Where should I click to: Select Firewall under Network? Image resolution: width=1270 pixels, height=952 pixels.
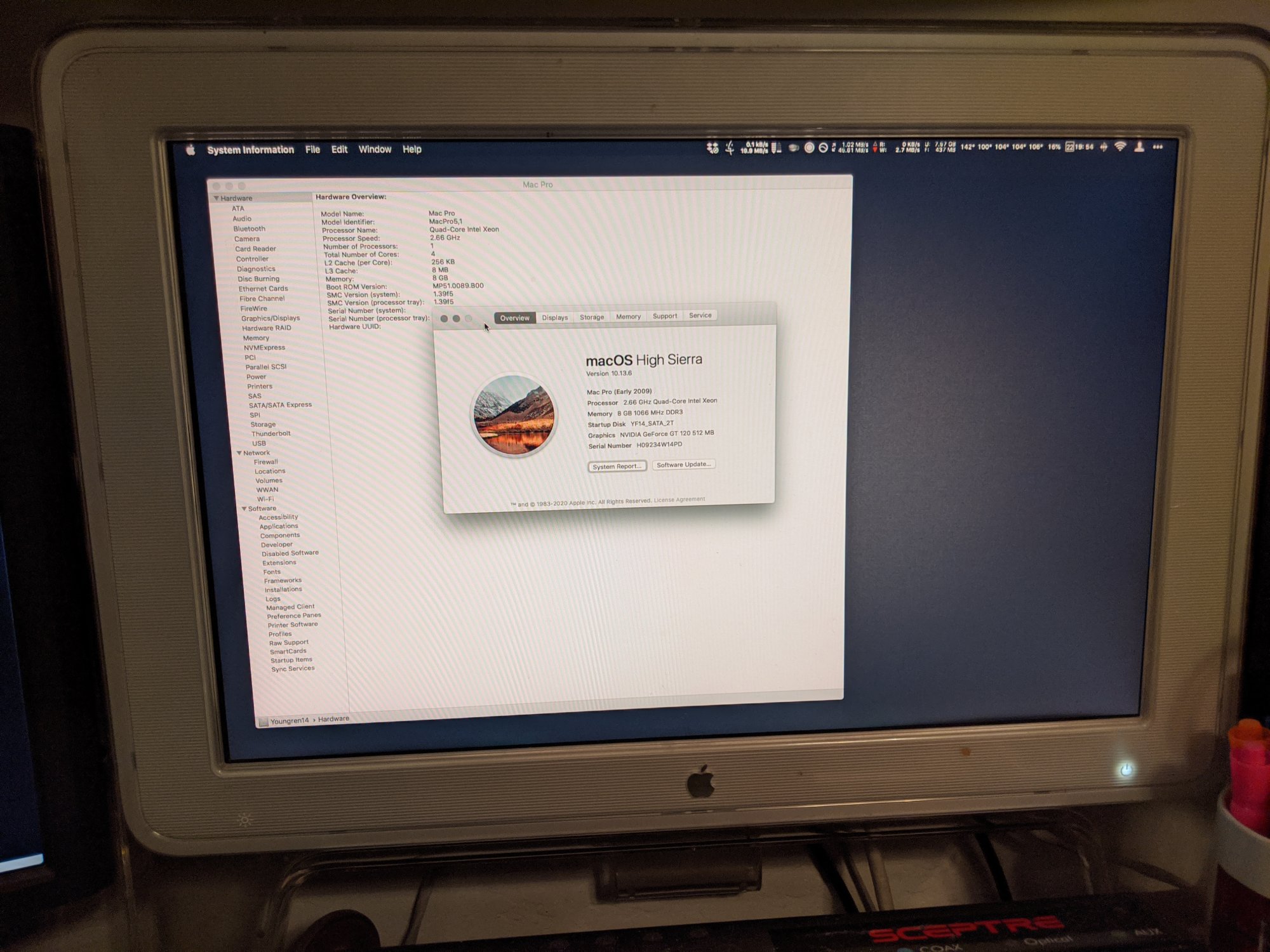[x=266, y=462]
